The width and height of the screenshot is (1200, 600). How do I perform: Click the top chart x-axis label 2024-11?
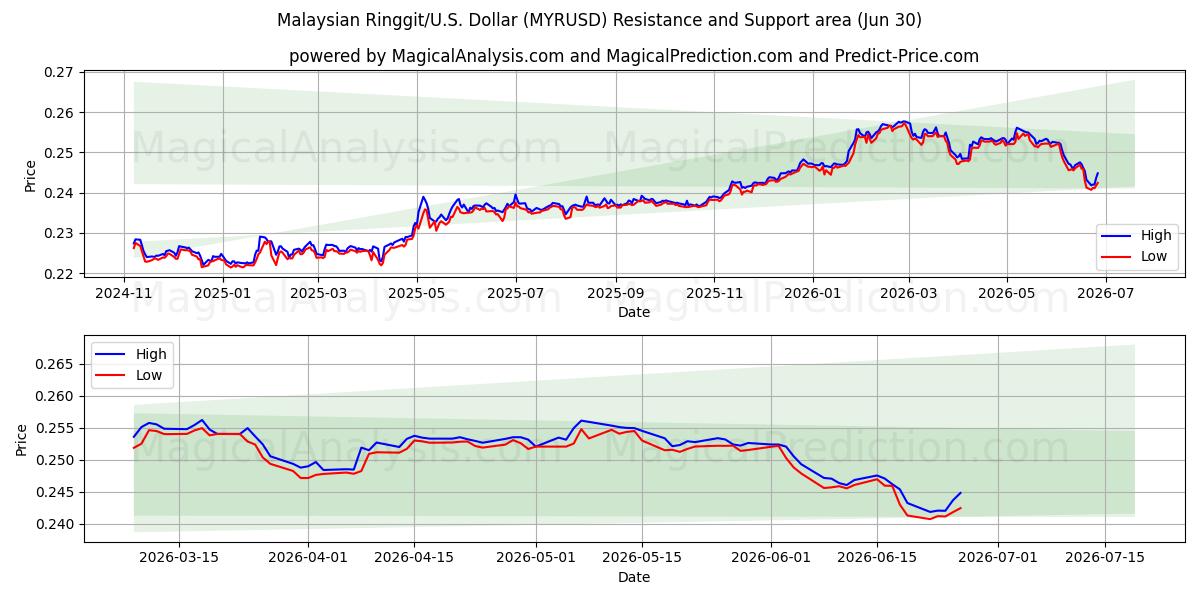(124, 293)
